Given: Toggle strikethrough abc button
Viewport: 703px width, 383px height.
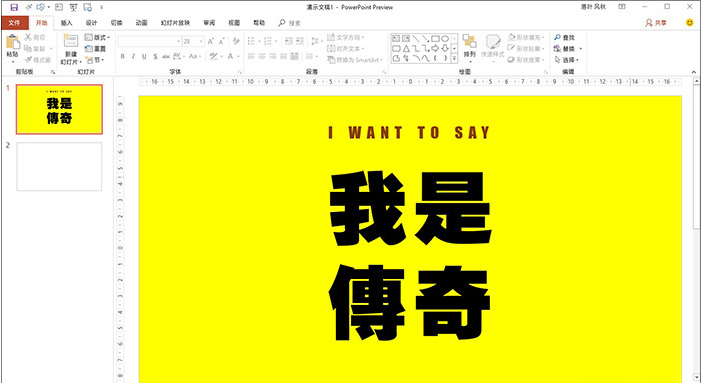Looking at the screenshot, I should click(166, 56).
